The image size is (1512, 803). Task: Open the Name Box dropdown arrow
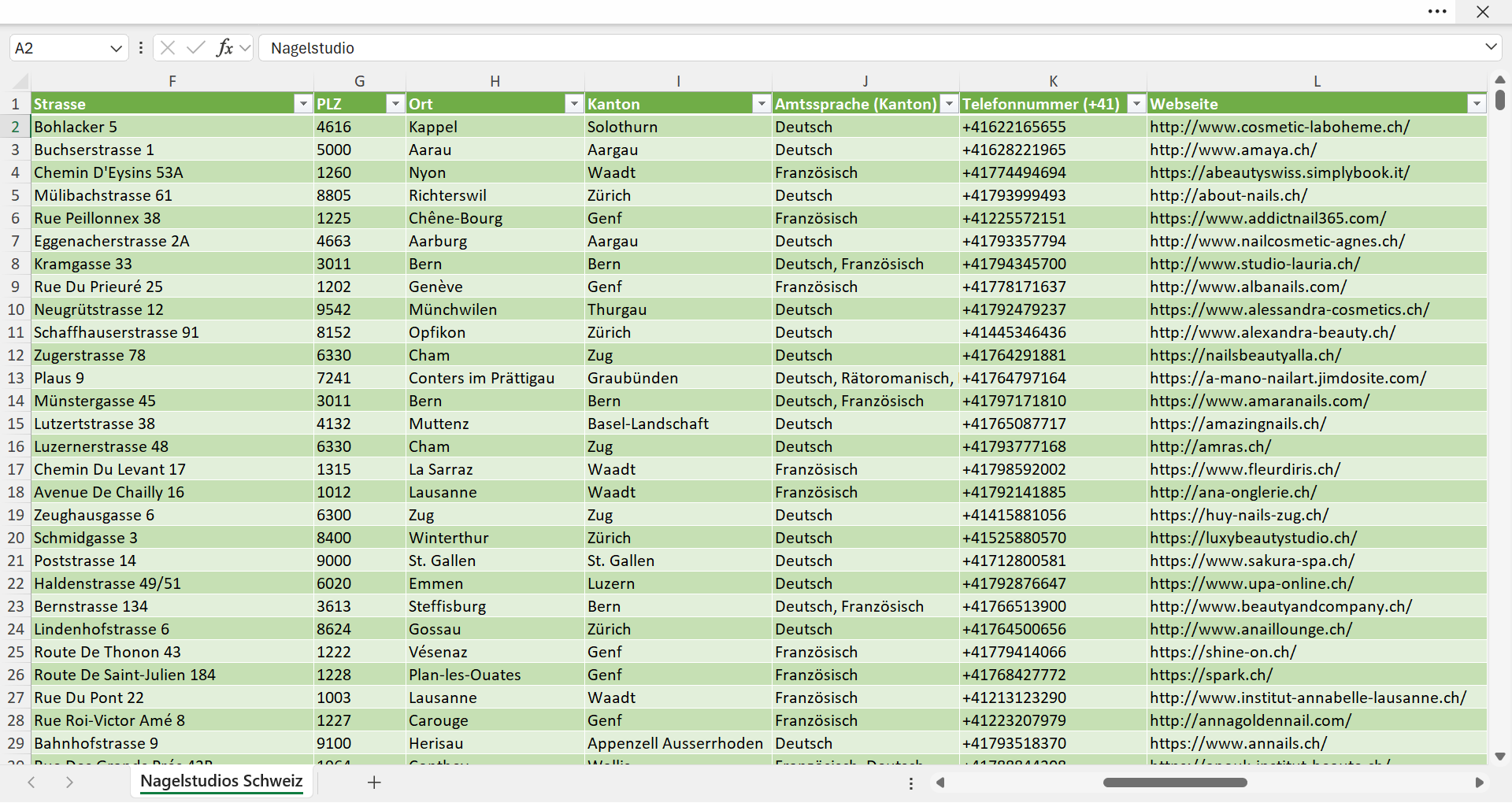[x=116, y=48]
